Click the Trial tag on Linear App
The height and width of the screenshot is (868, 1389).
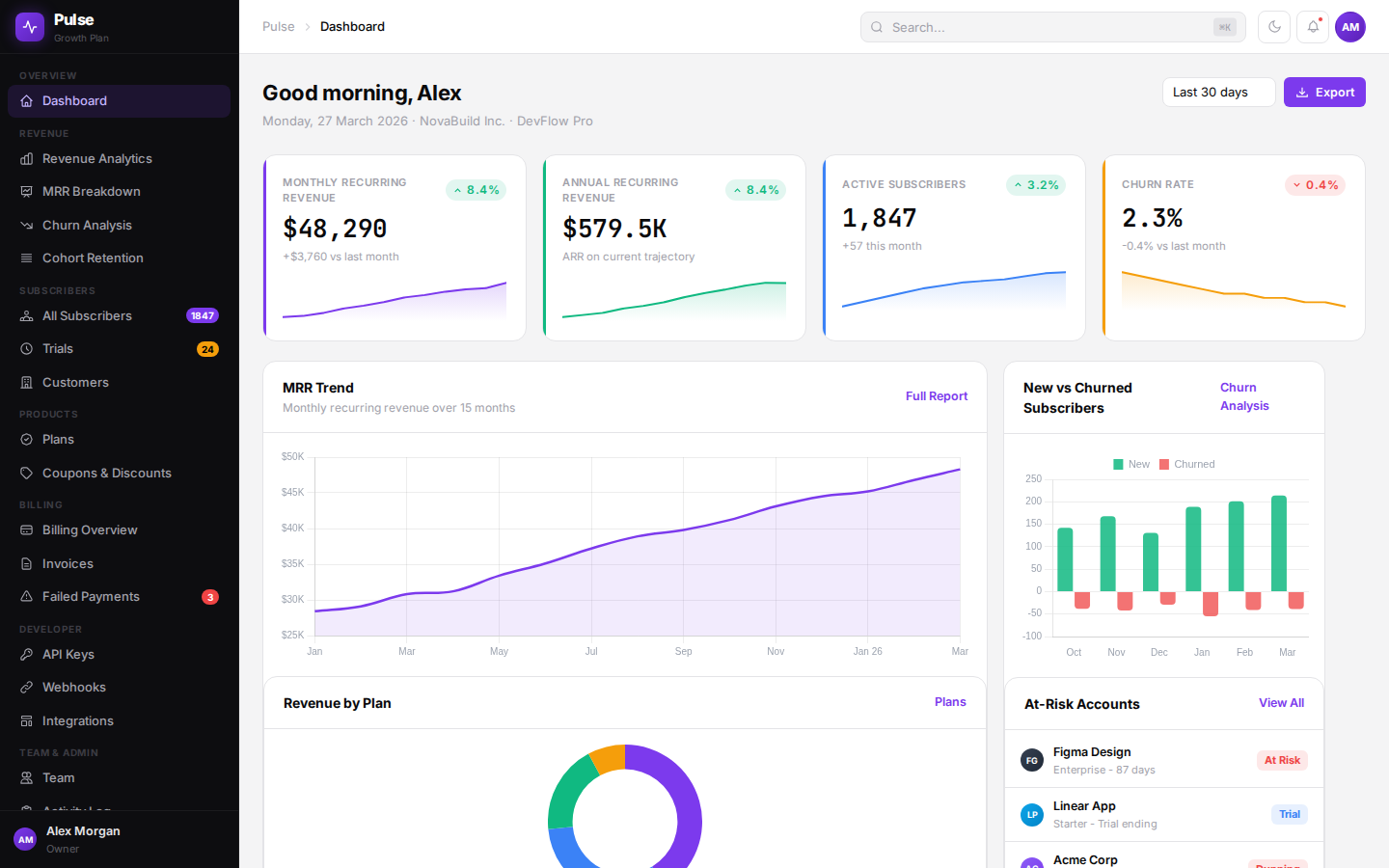(x=1290, y=814)
